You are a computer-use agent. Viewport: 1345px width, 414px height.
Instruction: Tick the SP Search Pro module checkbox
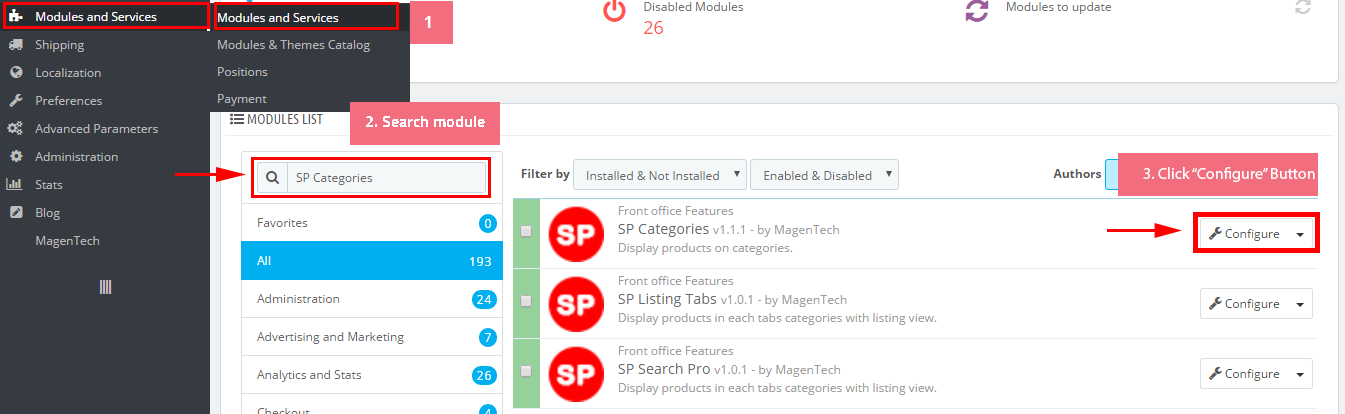coord(526,371)
